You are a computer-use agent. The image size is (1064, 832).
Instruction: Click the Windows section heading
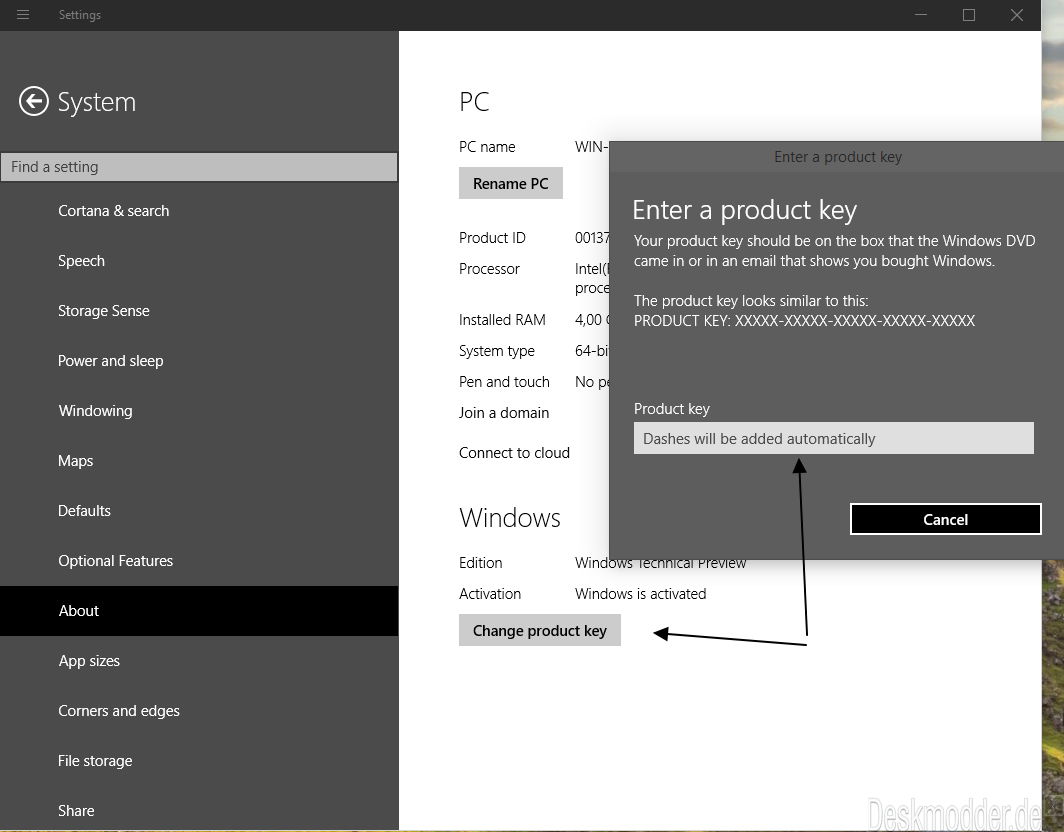tap(510, 518)
